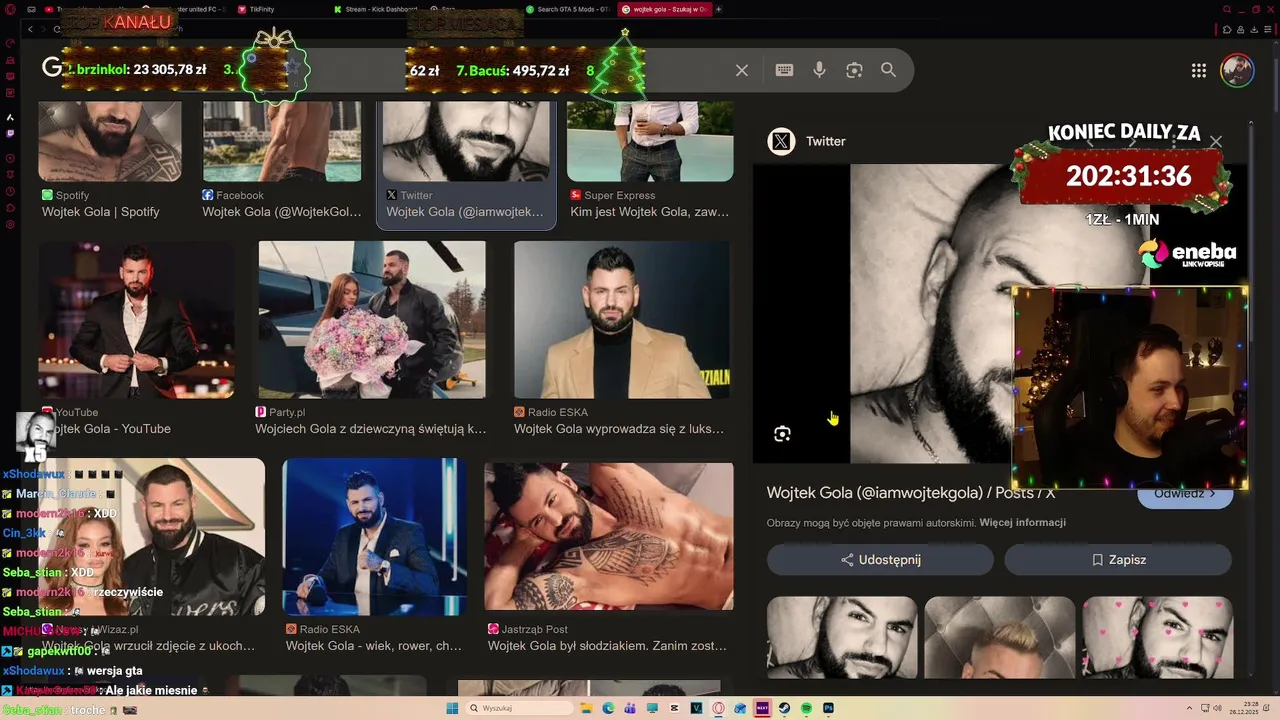Open the Opera sidebar settings gear
Image resolution: width=1280 pixels, height=720 pixels.
pyautogui.click(x=10, y=225)
